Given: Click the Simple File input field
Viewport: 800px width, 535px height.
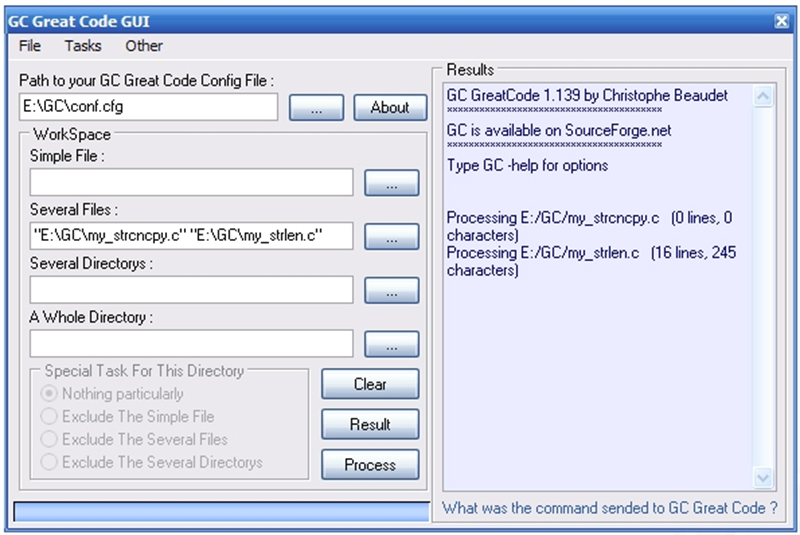Looking at the screenshot, I should point(191,182).
